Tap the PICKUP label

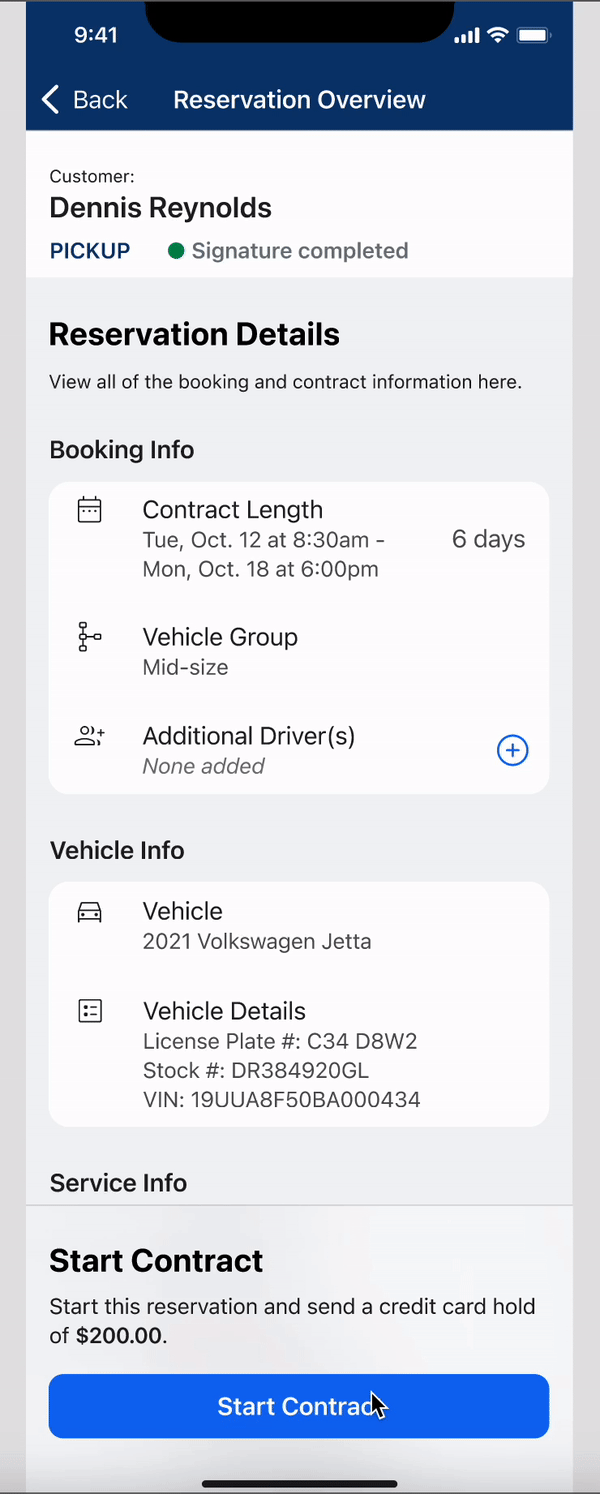click(90, 251)
